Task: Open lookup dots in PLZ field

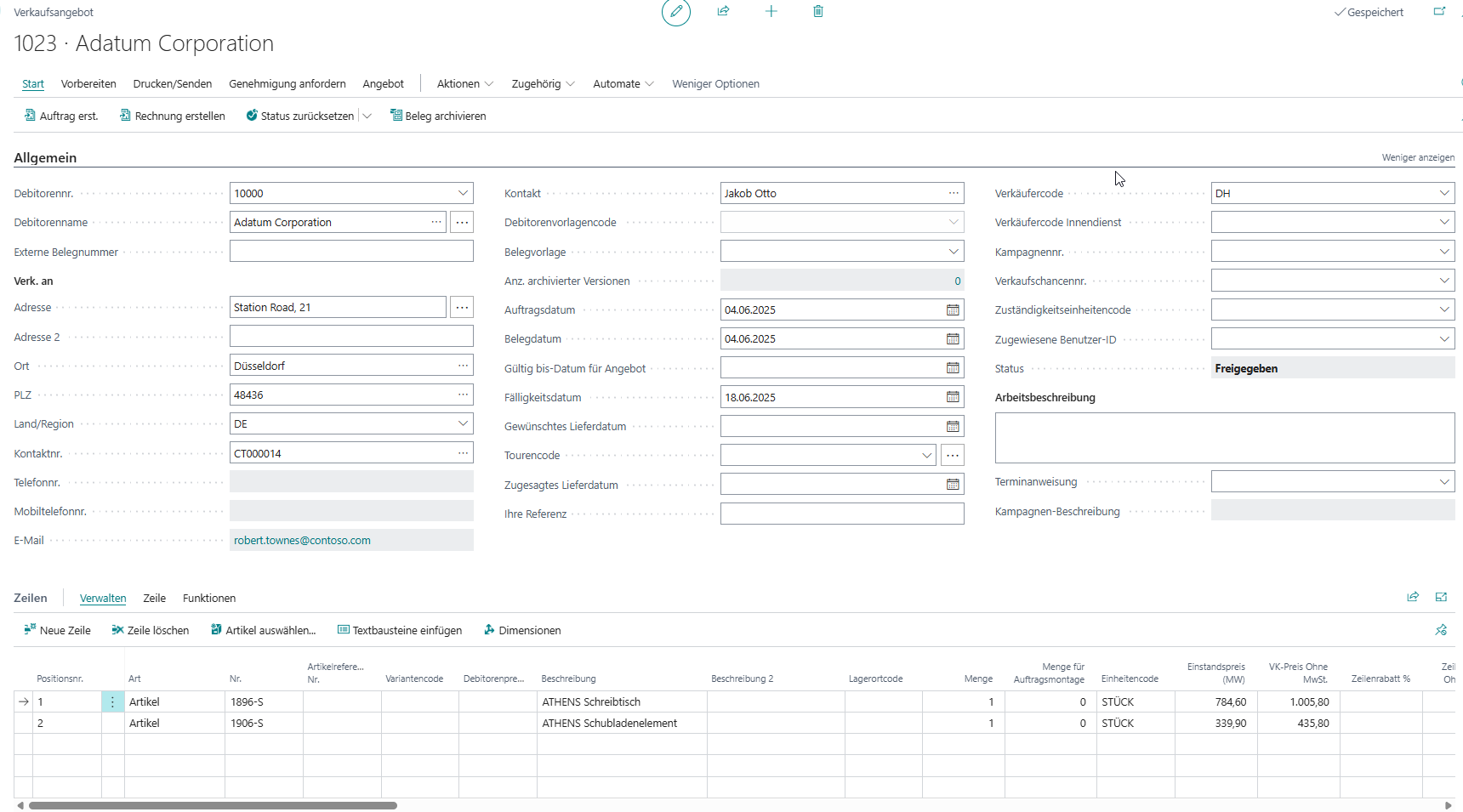Action: (463, 395)
